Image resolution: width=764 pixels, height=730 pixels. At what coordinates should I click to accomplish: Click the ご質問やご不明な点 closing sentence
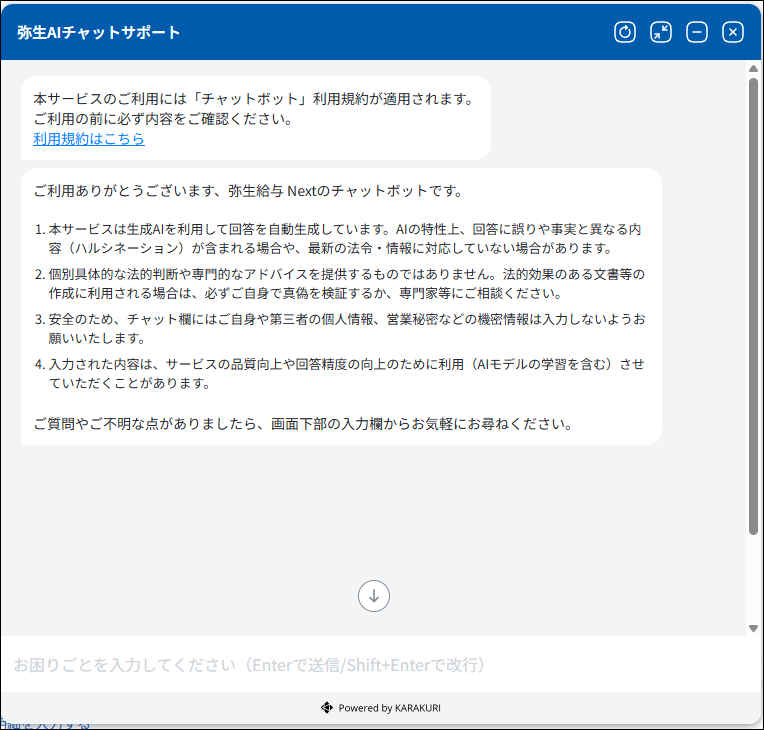[304, 424]
